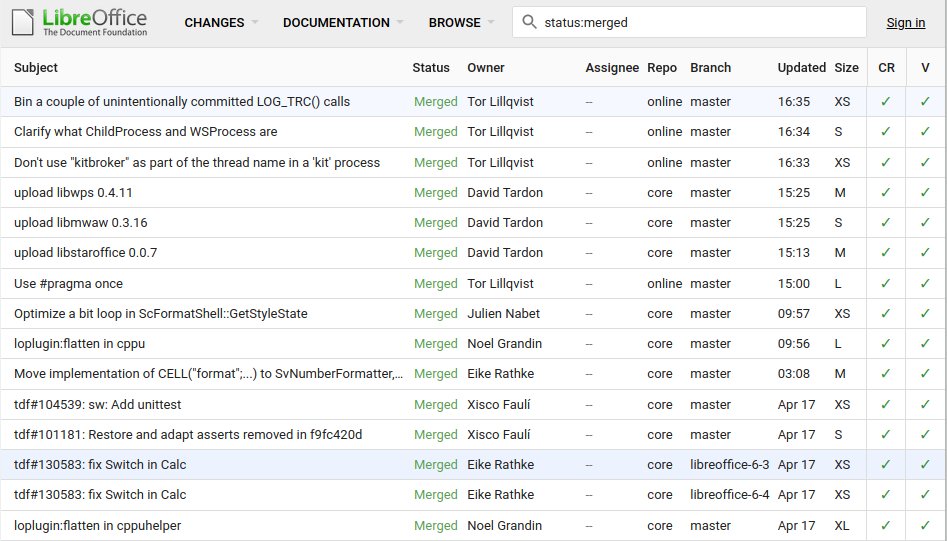The height and width of the screenshot is (541, 947).
Task: Click updated time 16:35
Action: click(x=794, y=101)
